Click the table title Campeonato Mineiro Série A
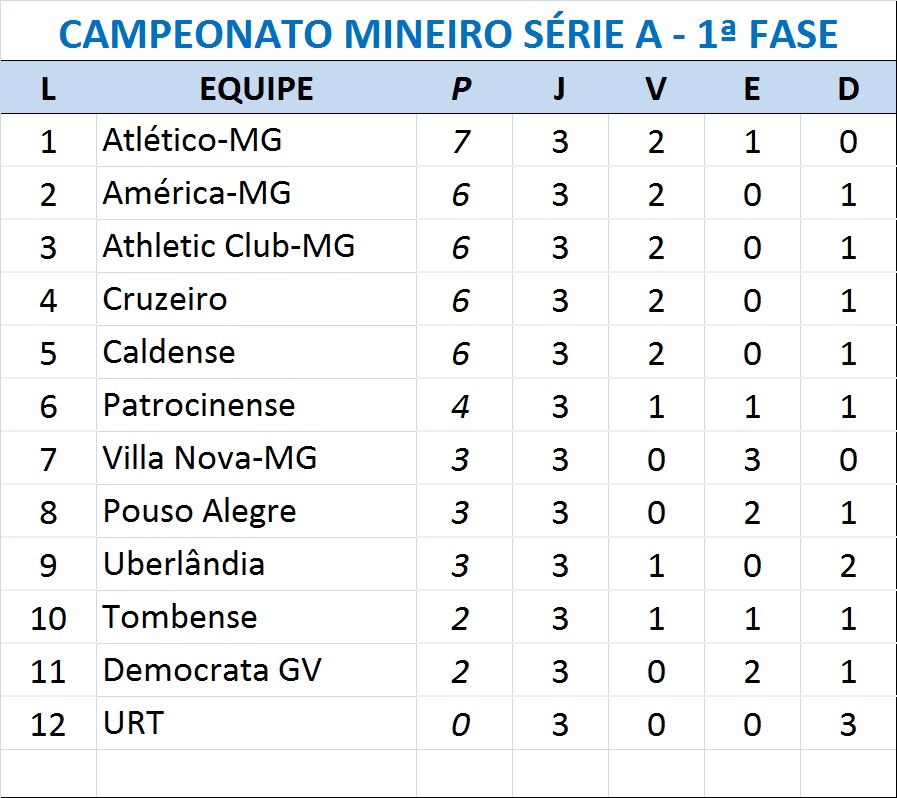Image resolution: width=897 pixels, height=798 pixels. tap(448, 34)
